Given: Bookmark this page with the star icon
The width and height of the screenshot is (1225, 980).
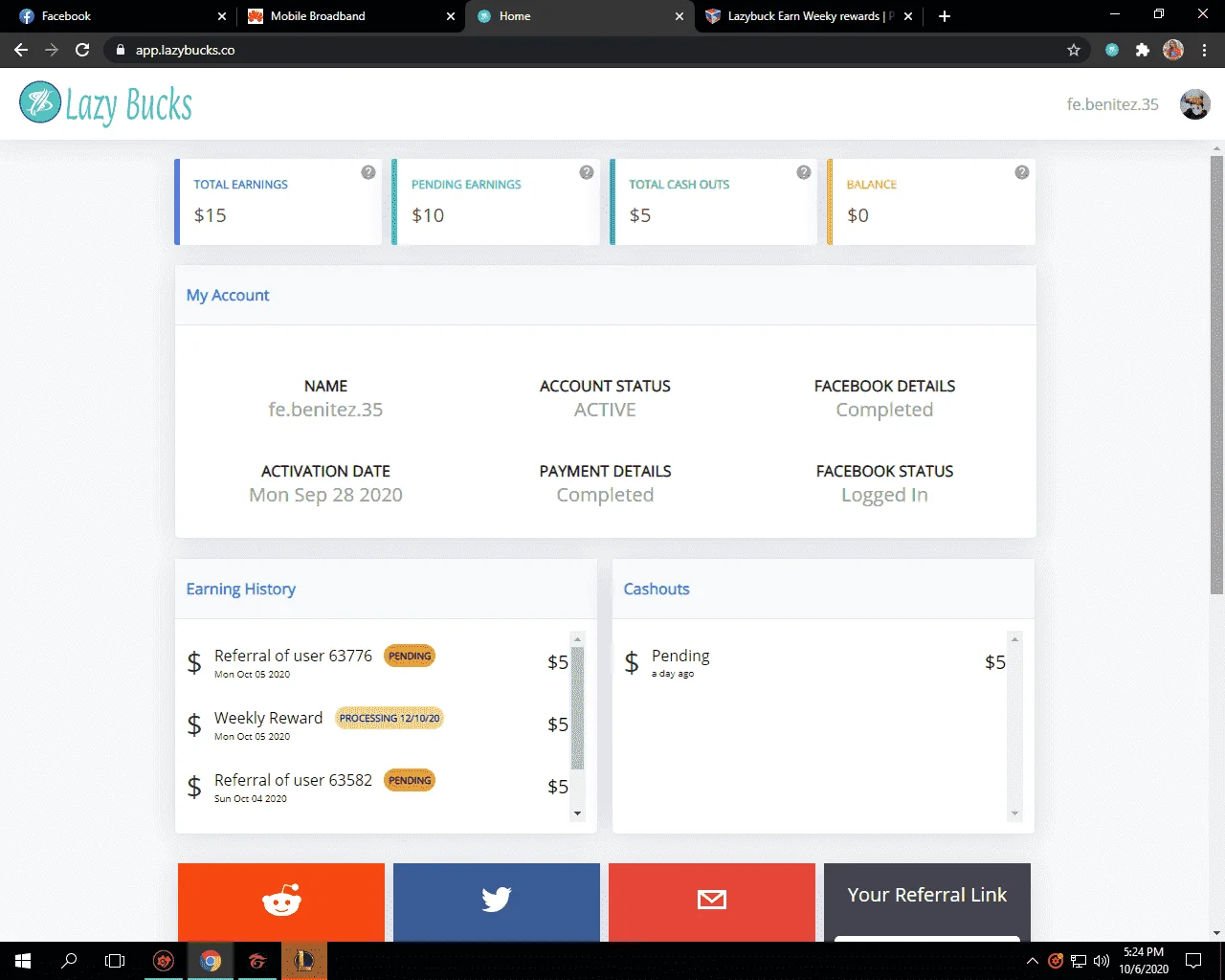Looking at the screenshot, I should 1074,50.
